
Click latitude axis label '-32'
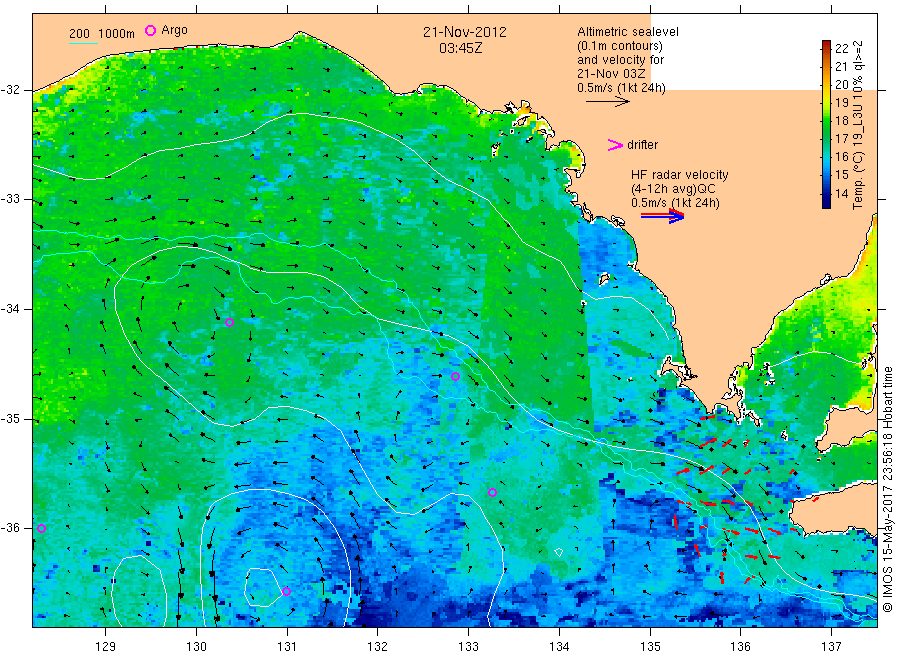click(x=11, y=90)
